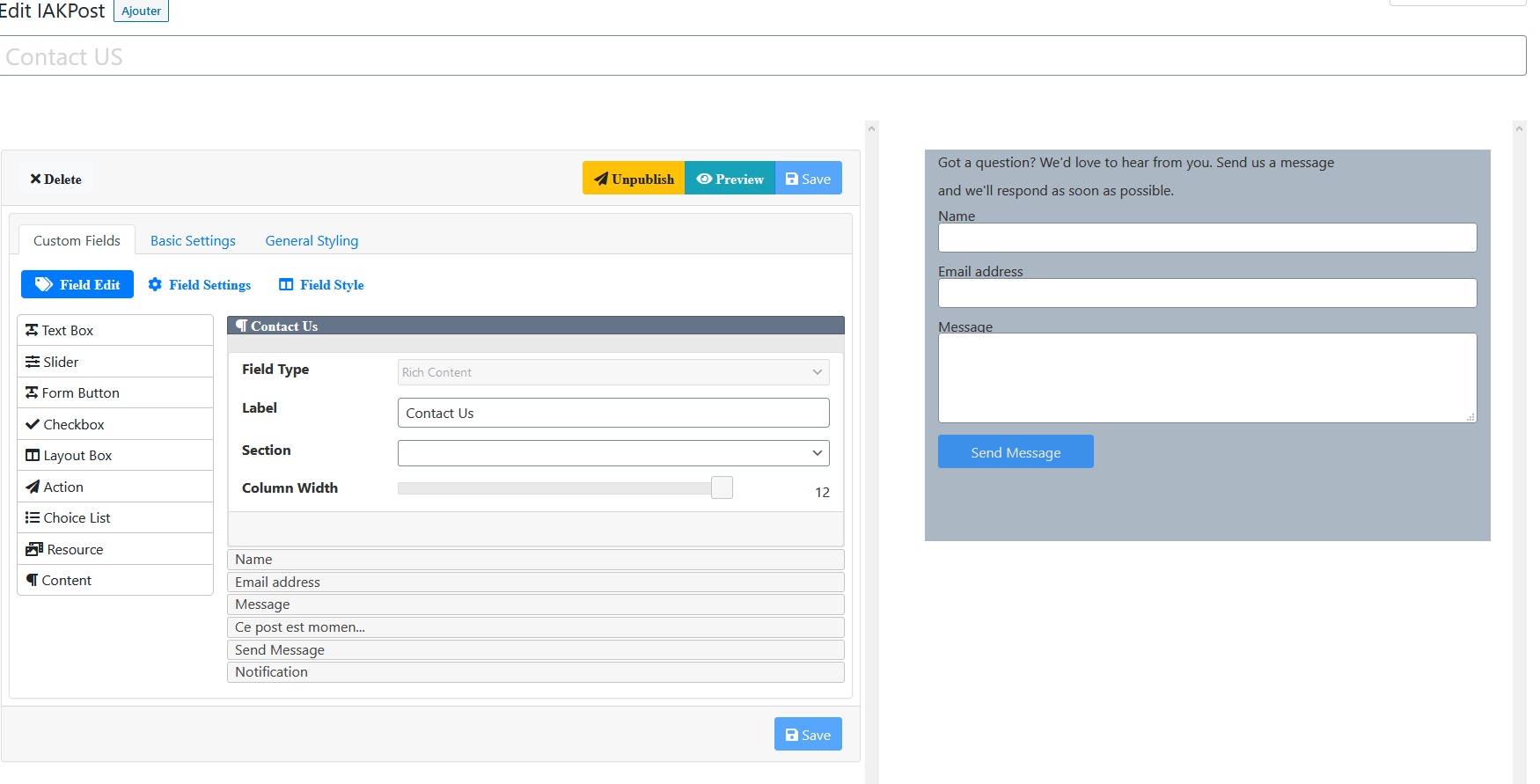Image resolution: width=1540 pixels, height=784 pixels.
Task: Select the Field Edit tab
Action: tap(77, 284)
